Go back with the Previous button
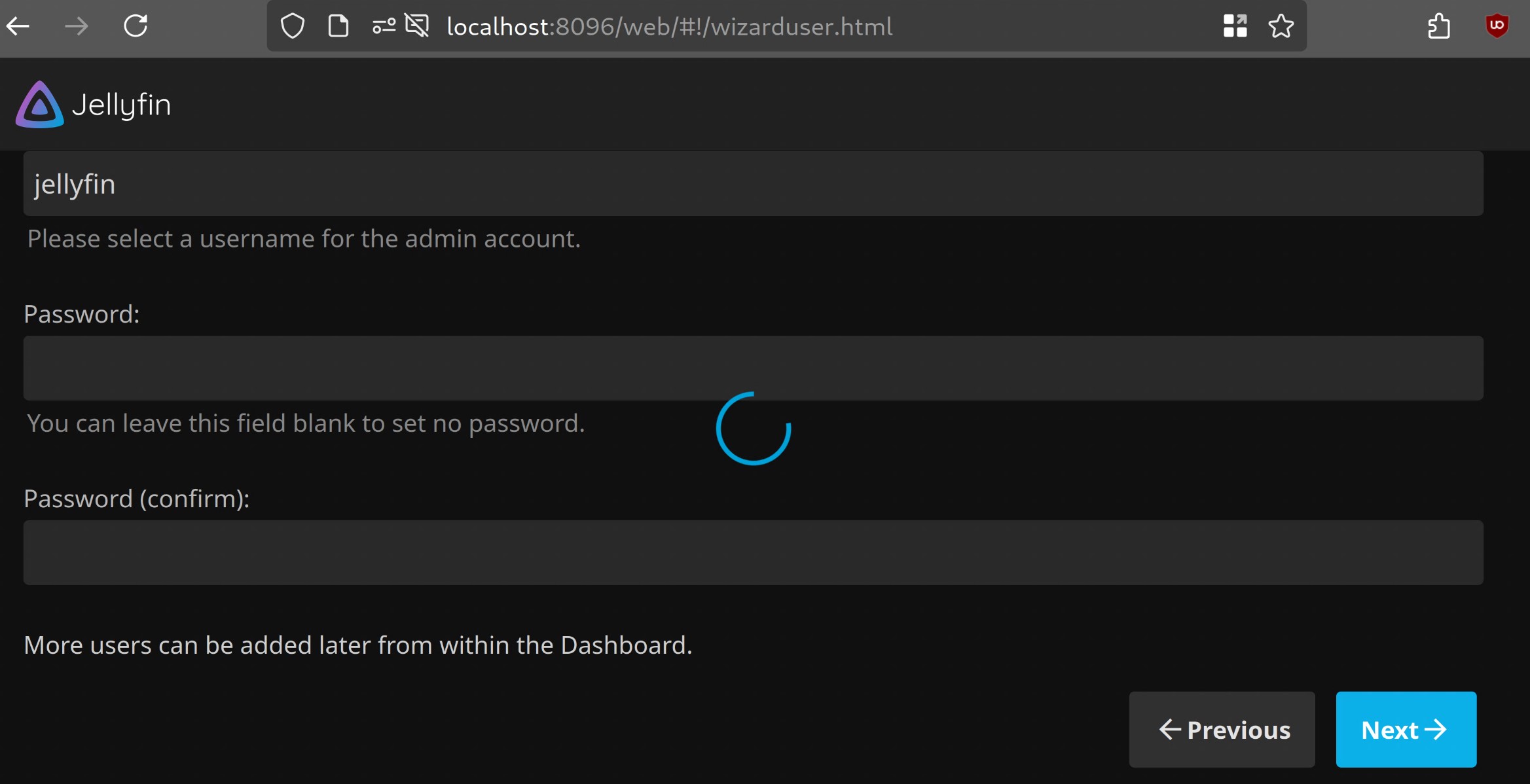This screenshot has width=1530, height=784. pyautogui.click(x=1222, y=729)
